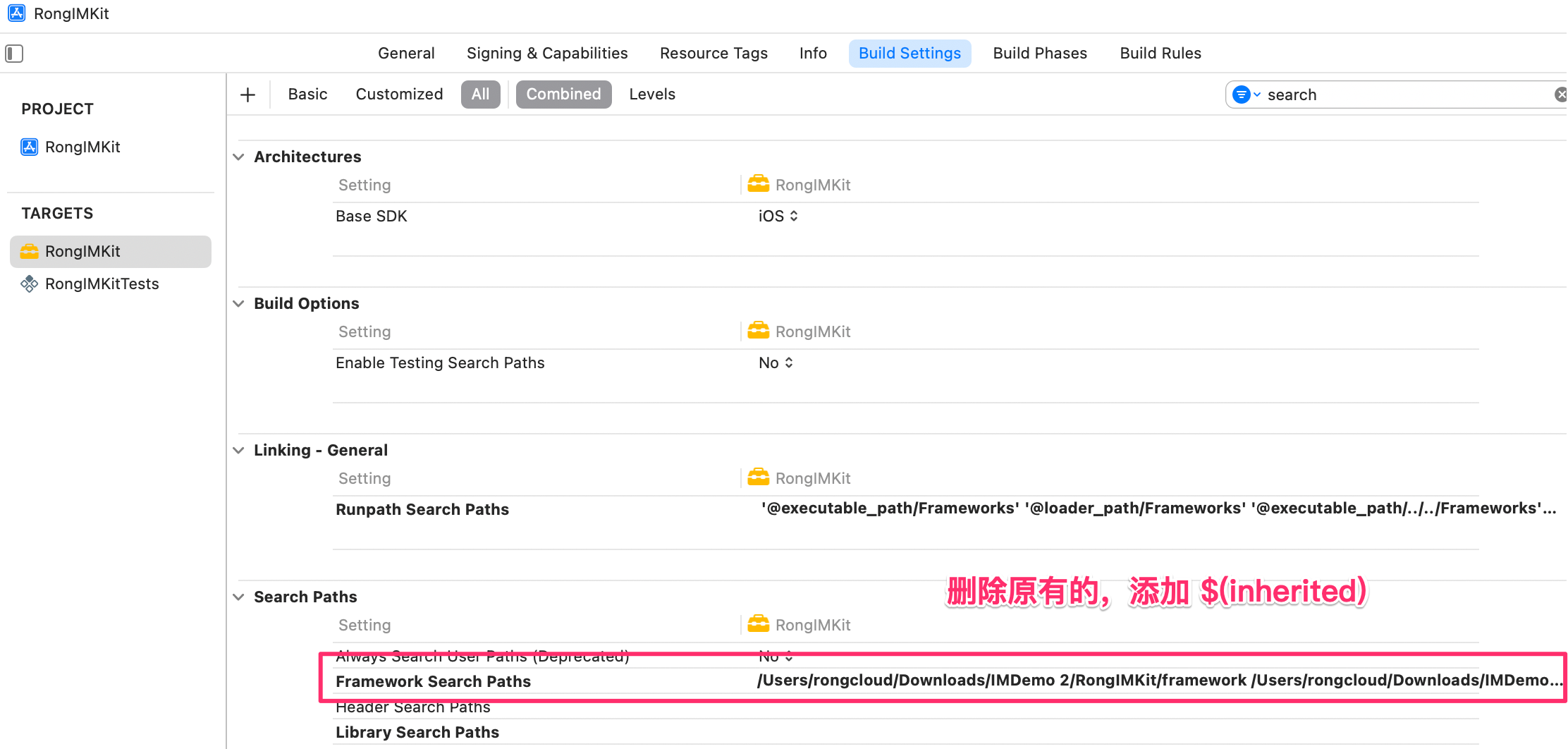Clear the search field text
The width and height of the screenshot is (1568, 749).
[1560, 95]
